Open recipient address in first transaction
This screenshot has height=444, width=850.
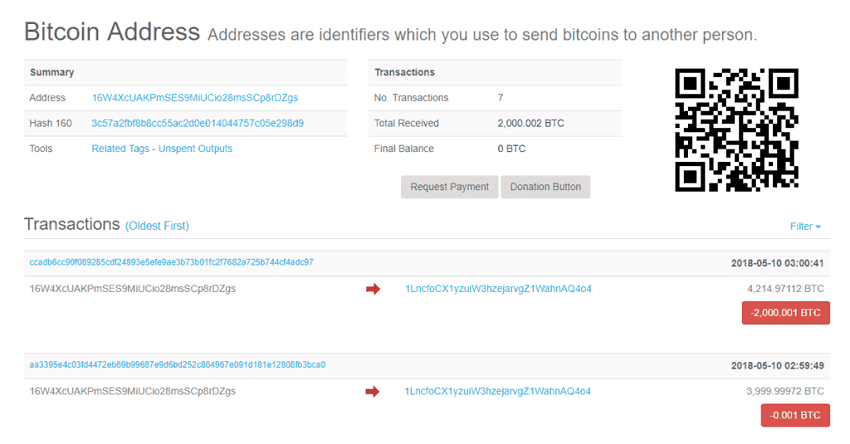(498, 289)
